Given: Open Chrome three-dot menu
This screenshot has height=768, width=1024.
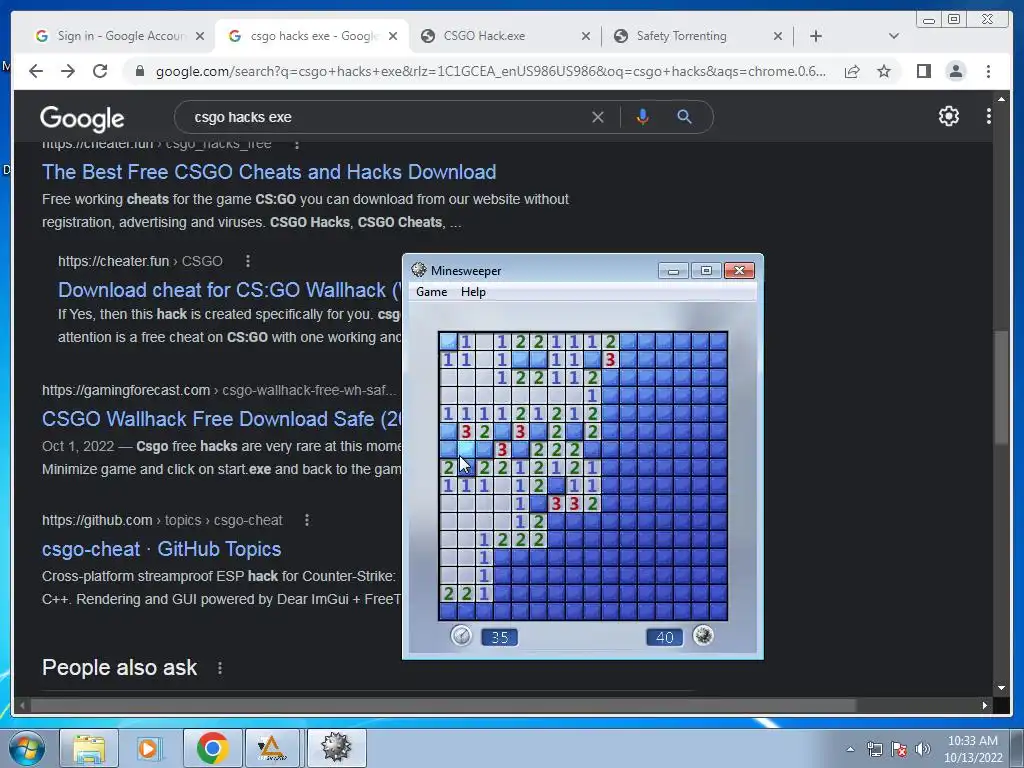Looking at the screenshot, I should (x=988, y=71).
